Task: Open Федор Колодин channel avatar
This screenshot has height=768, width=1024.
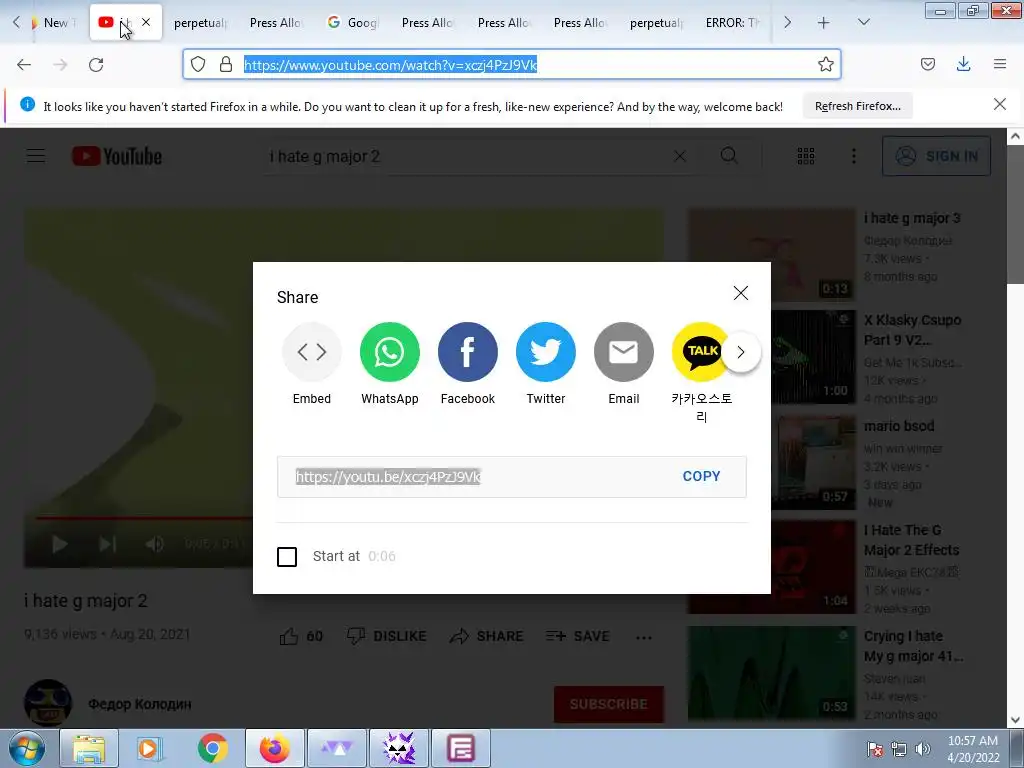Action: [x=48, y=703]
